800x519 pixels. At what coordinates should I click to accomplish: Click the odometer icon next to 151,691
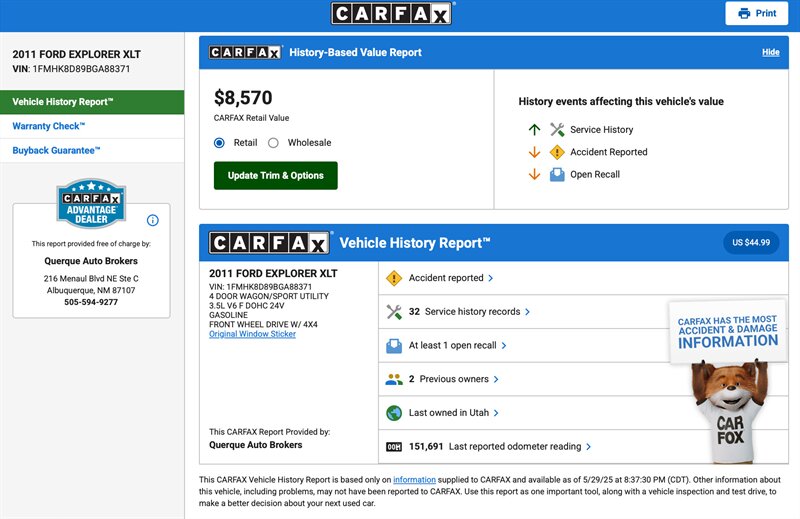pos(394,447)
